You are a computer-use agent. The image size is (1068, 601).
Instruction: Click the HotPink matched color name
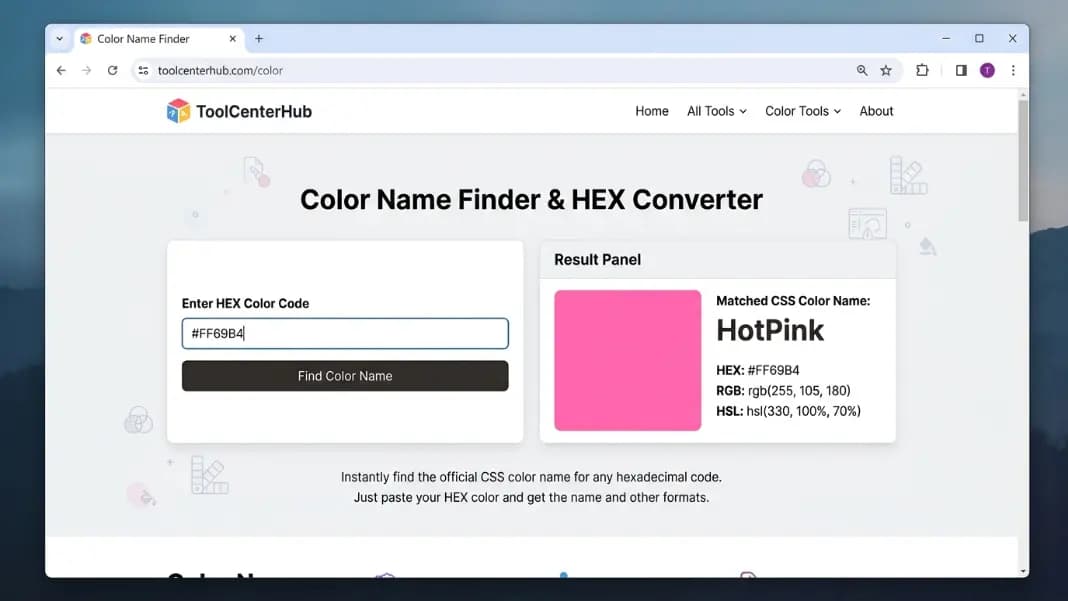coord(770,330)
